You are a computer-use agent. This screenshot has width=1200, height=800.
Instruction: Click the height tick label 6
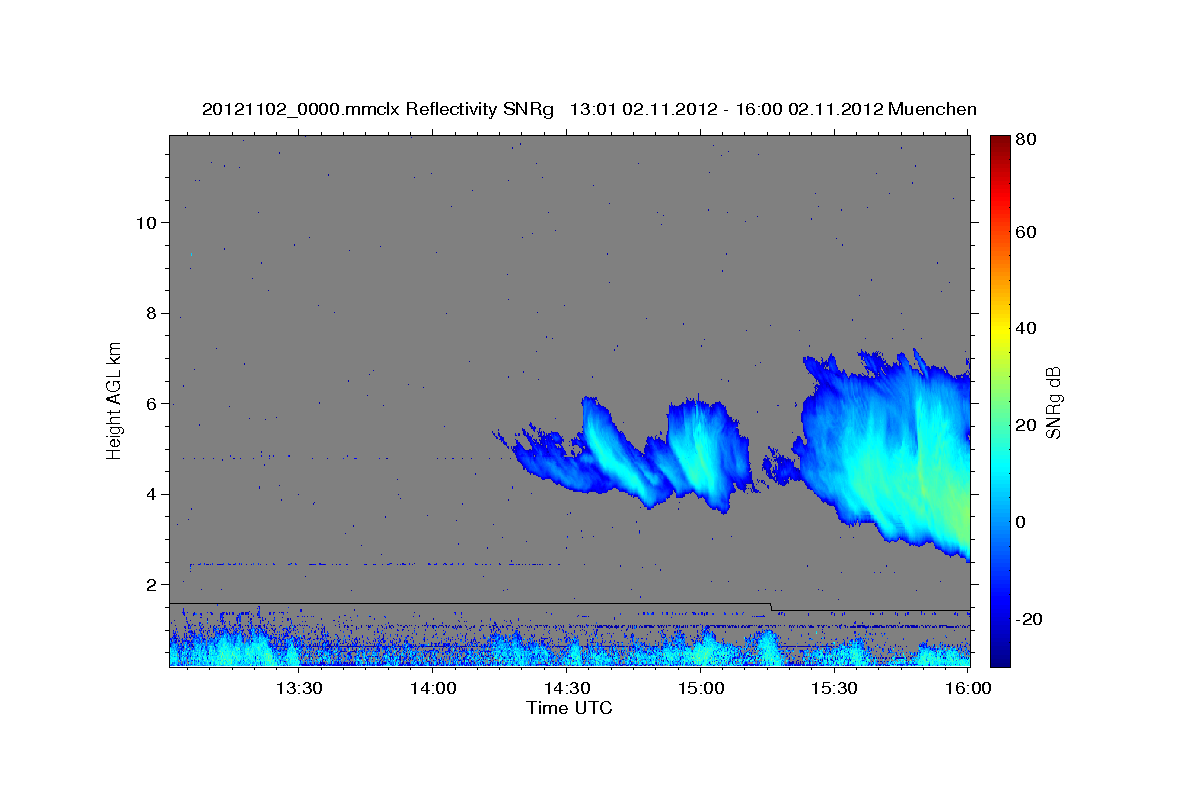coord(151,403)
